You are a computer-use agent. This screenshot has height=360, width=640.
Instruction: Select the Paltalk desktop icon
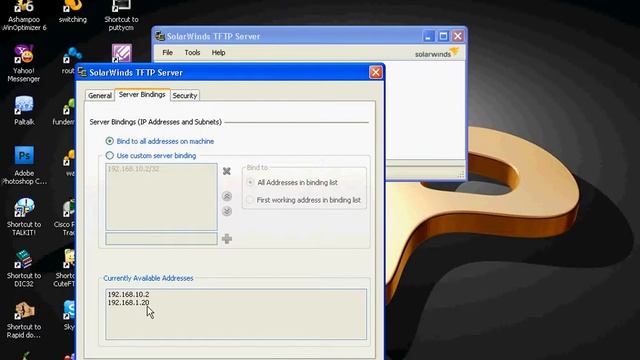click(24, 111)
